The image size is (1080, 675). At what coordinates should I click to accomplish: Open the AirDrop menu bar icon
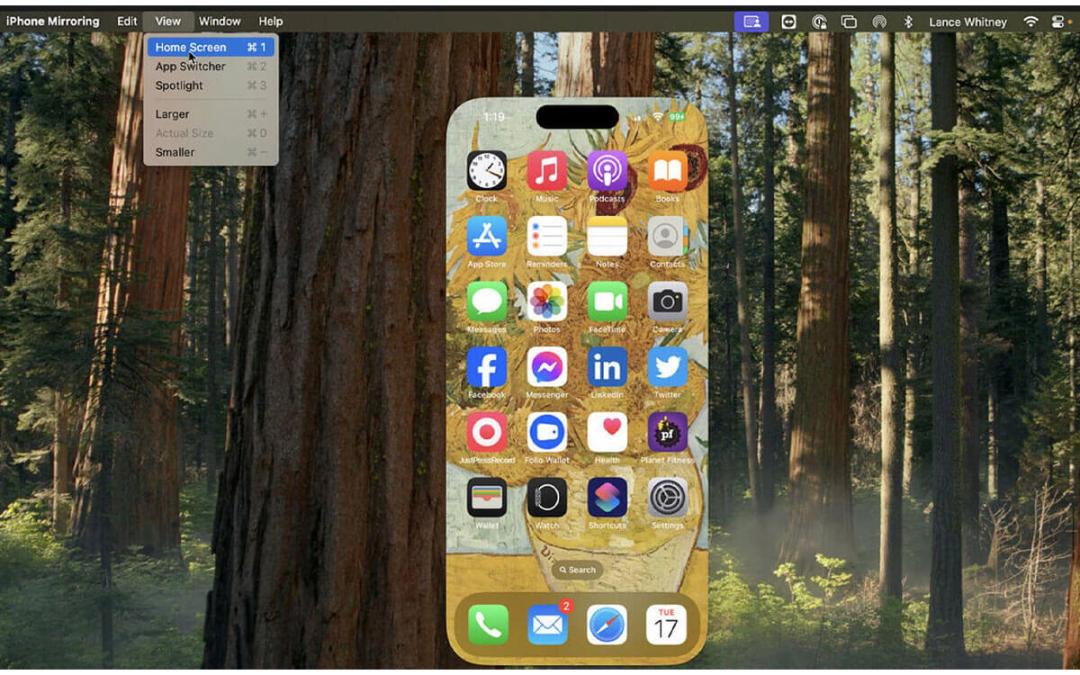tap(880, 22)
